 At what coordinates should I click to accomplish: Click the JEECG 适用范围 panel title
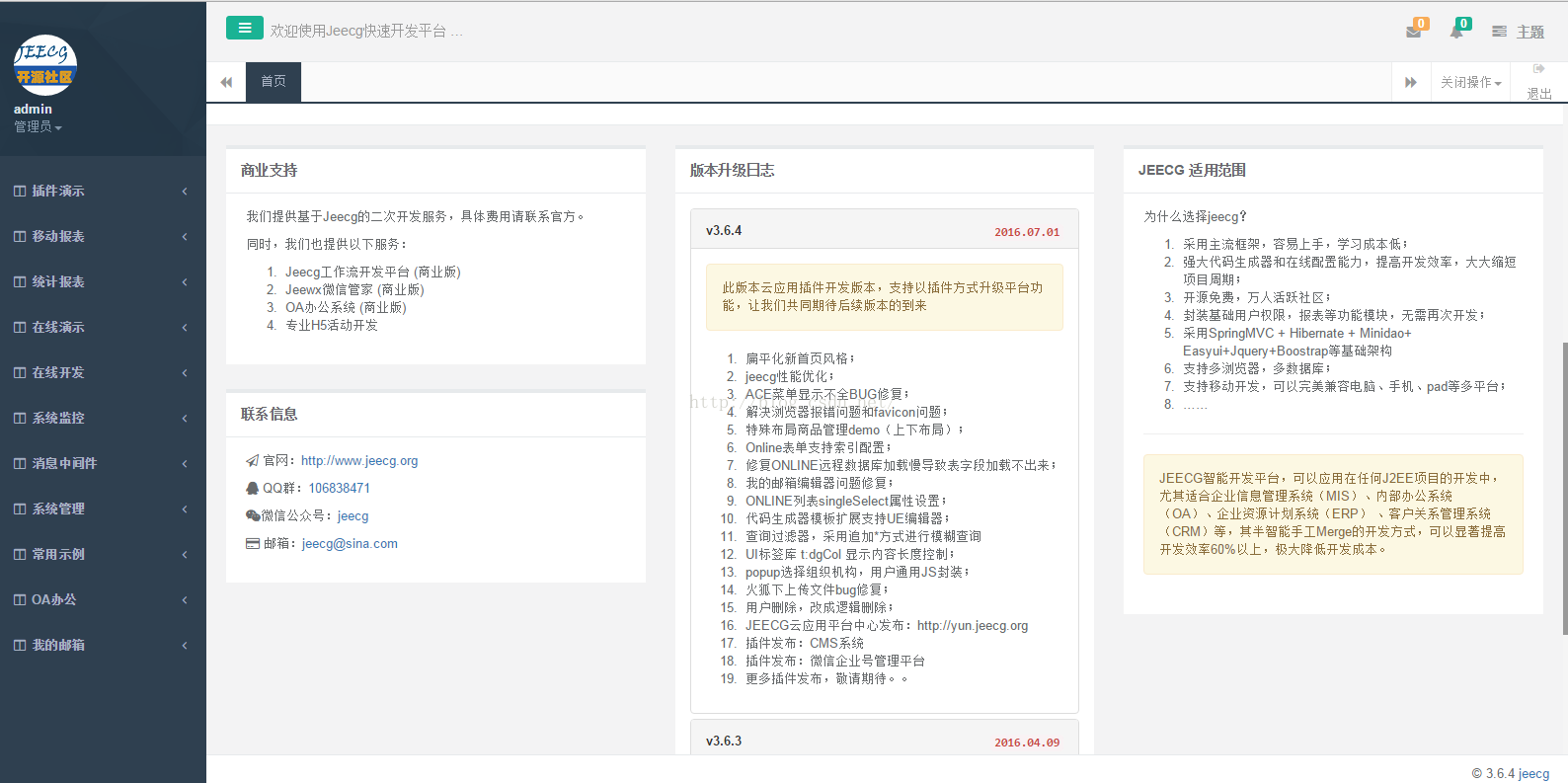point(1192,170)
